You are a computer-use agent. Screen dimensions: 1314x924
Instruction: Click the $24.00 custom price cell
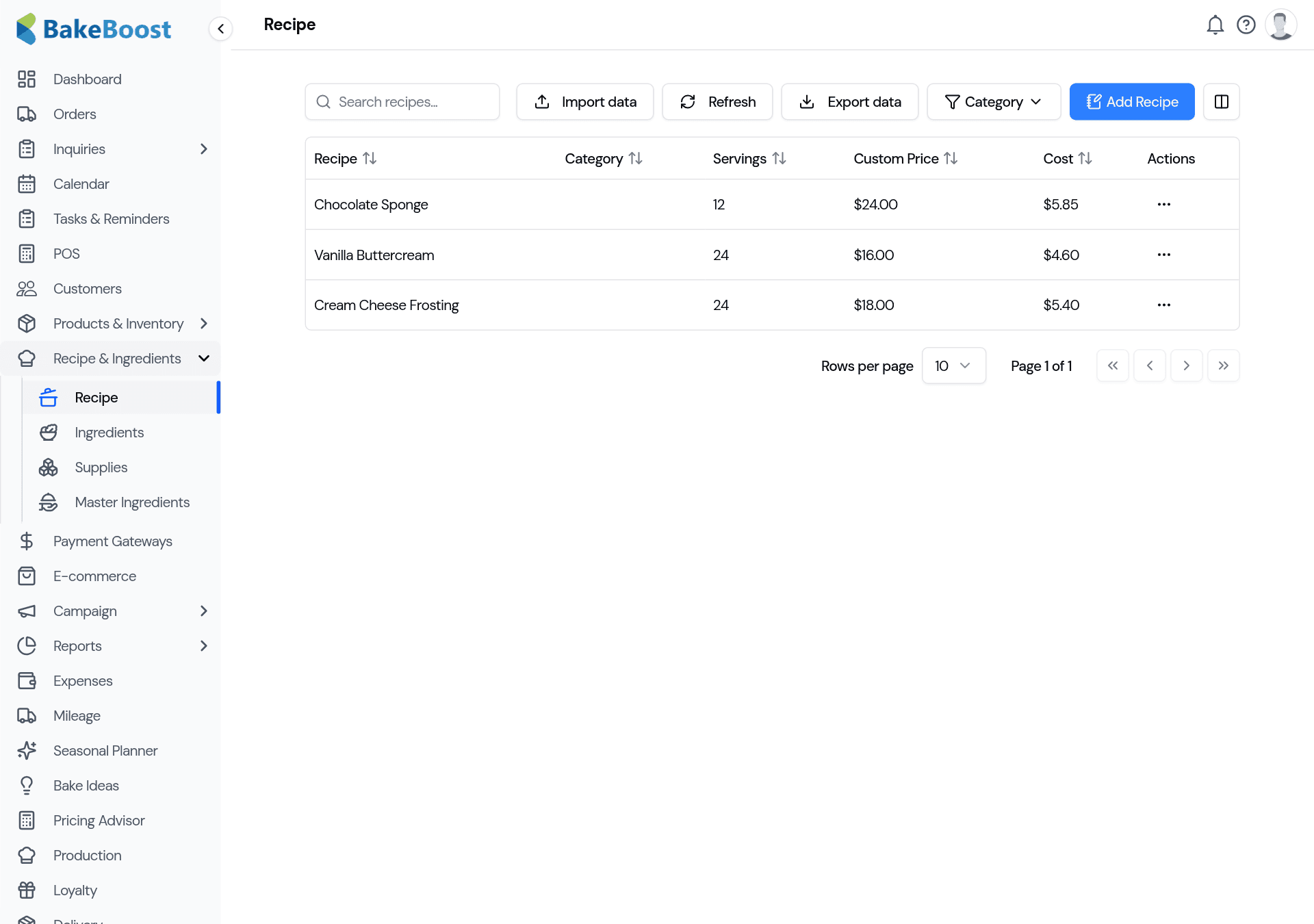[x=876, y=205]
